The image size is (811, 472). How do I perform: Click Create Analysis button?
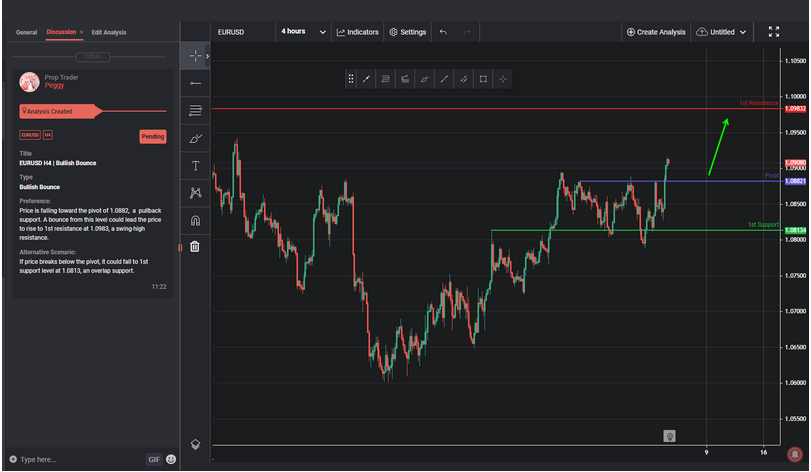656,32
